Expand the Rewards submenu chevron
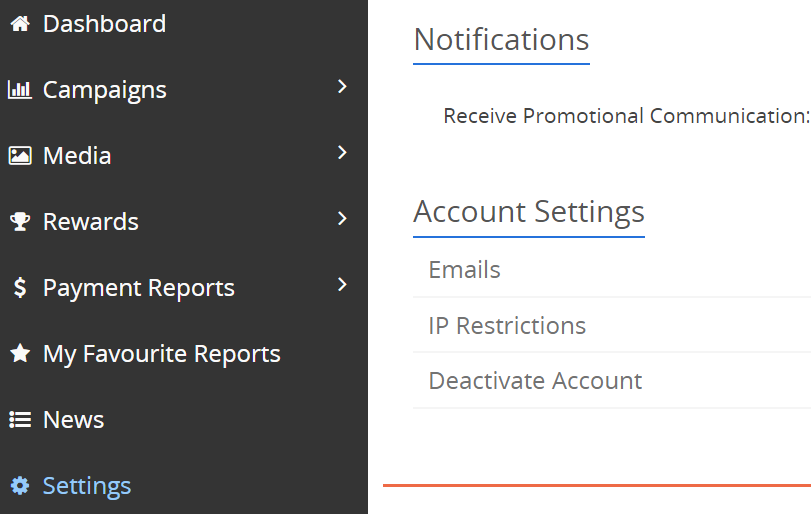 (x=342, y=219)
